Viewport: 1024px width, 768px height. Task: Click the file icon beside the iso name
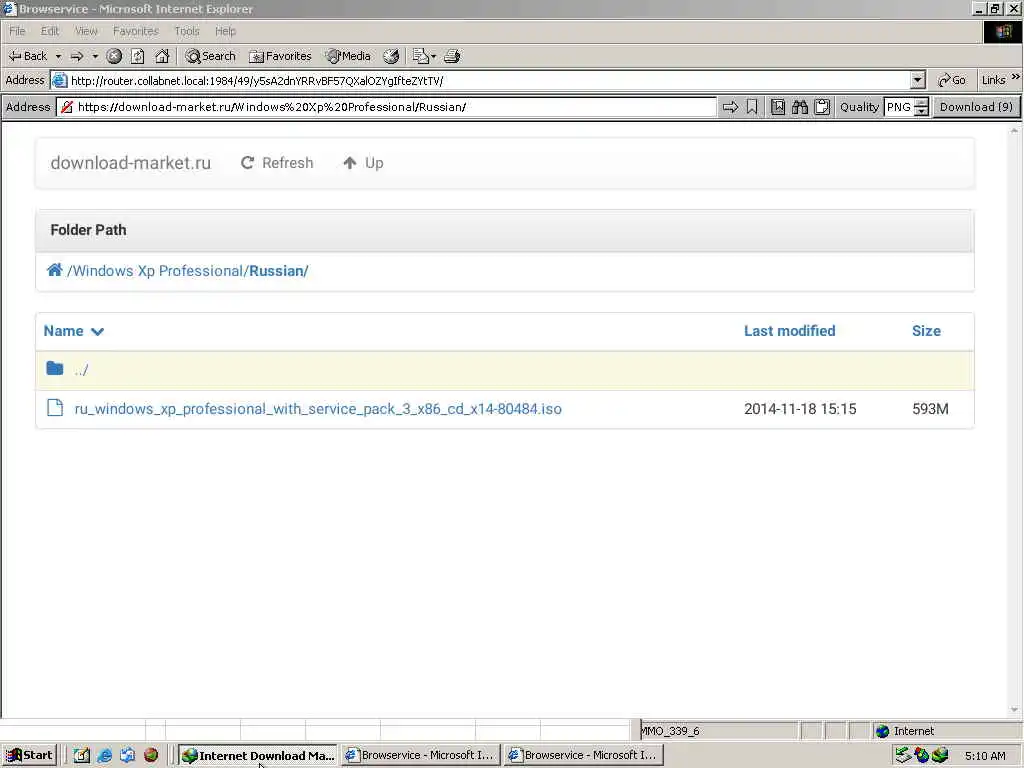[55, 408]
